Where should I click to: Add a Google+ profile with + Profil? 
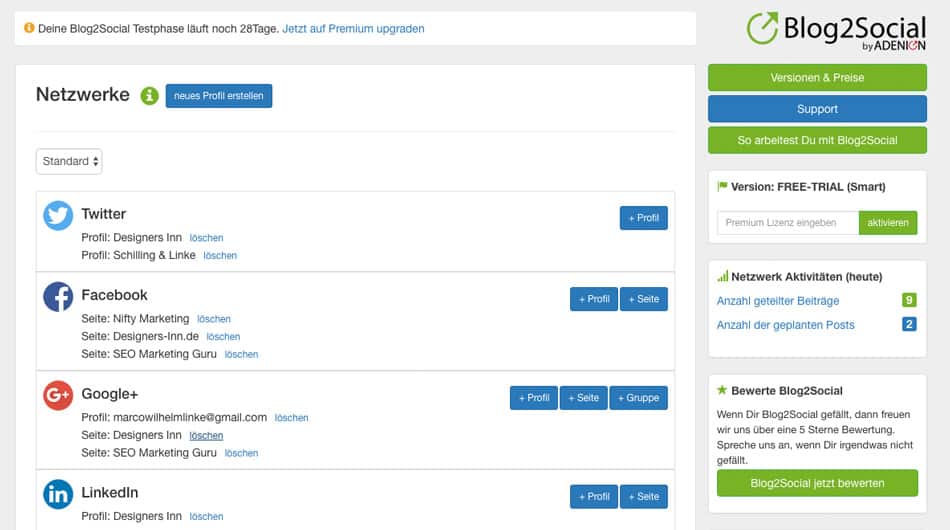click(x=534, y=398)
